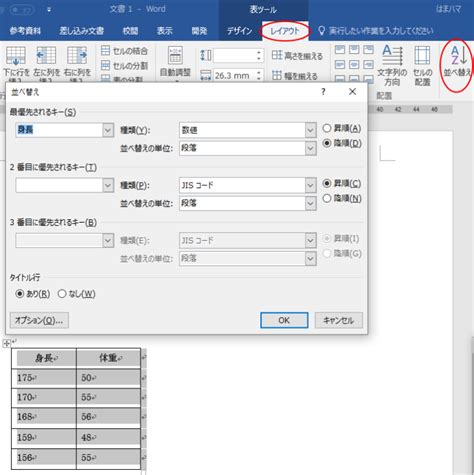Click table cell 175
Image resolution: width=474 pixels, height=475 pixels.
44,378
